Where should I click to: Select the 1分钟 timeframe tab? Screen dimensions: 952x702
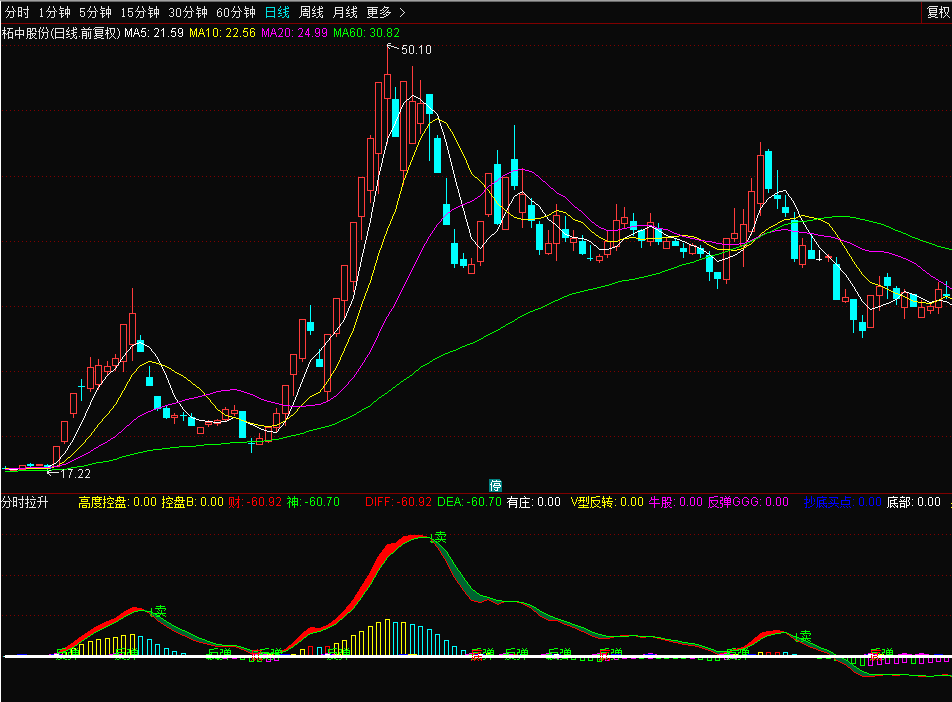tap(54, 12)
